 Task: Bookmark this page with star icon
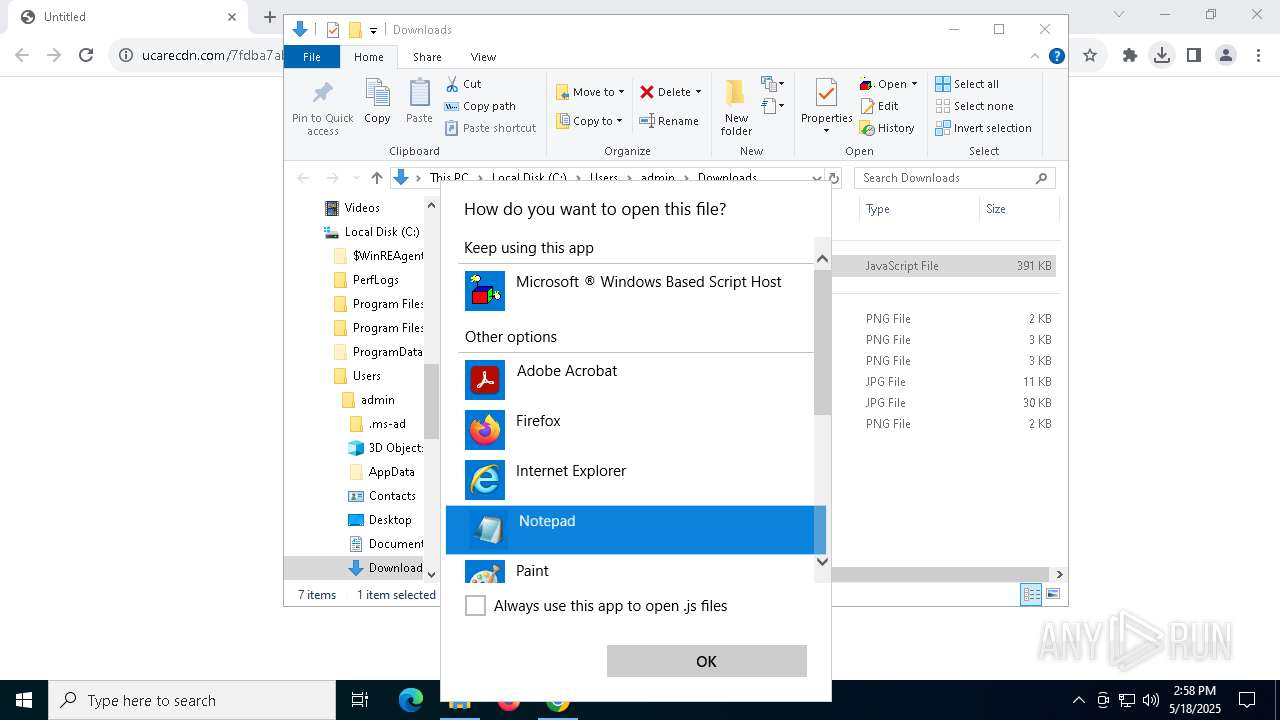point(1090,55)
